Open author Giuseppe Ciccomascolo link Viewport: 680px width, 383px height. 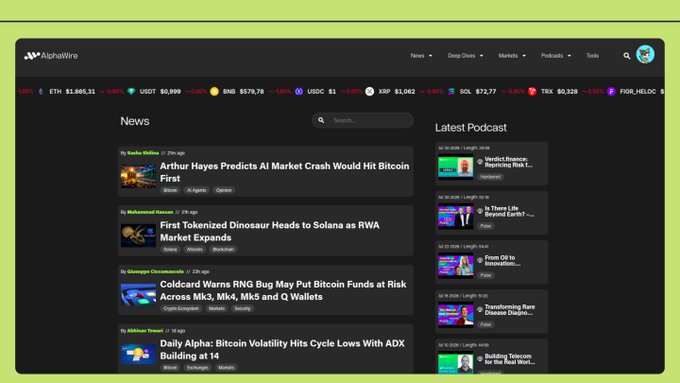(x=155, y=272)
